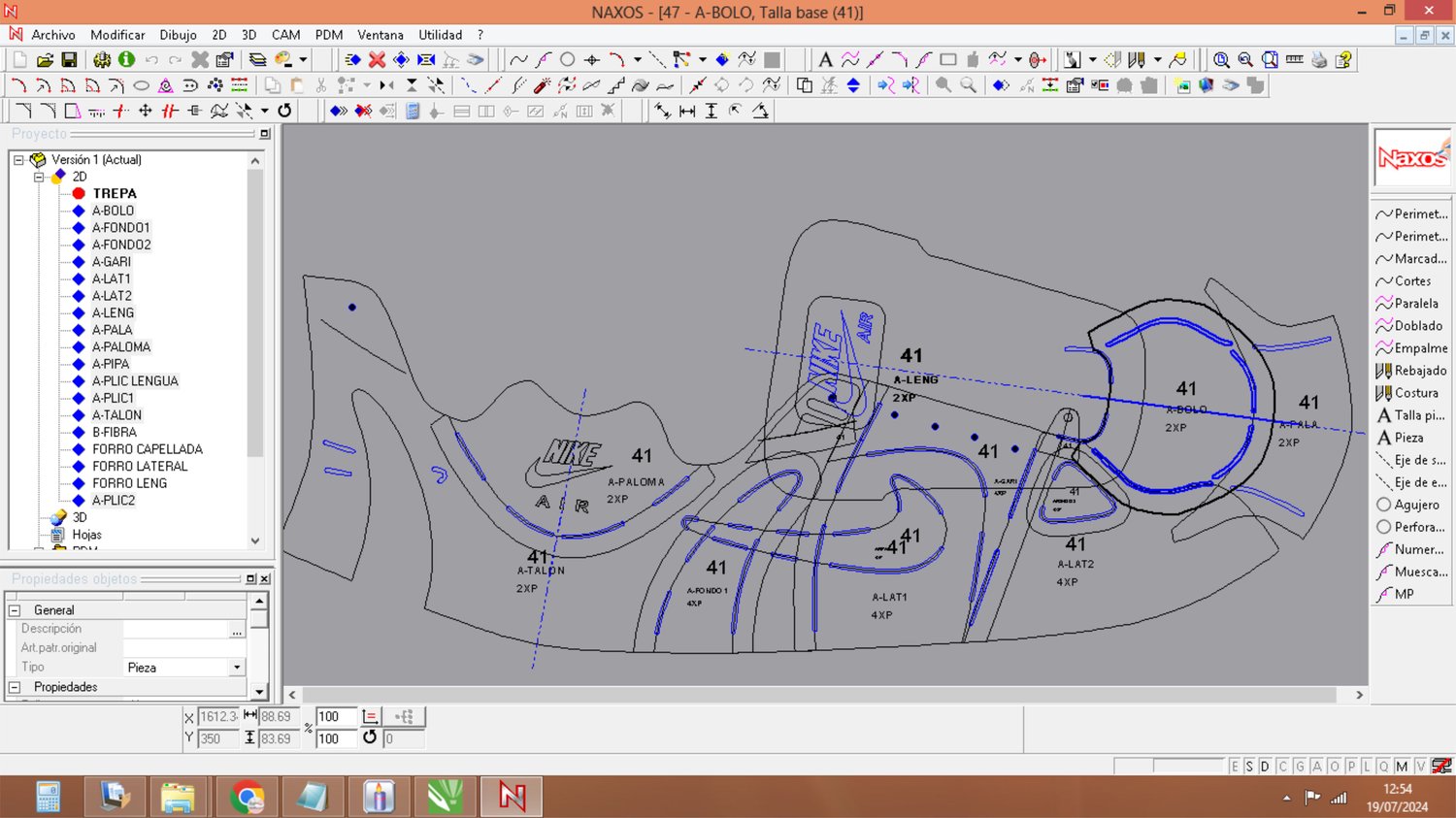
Task: Click the free curve line tool icon
Action: tap(518, 60)
